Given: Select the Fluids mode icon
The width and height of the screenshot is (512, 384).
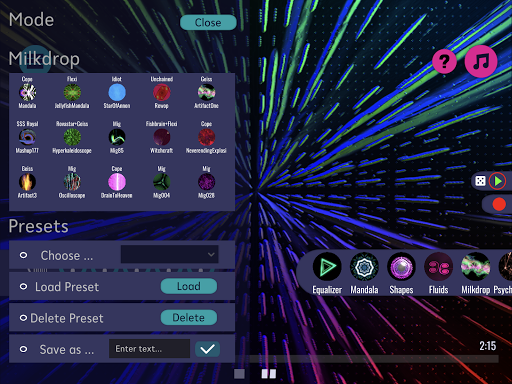Looking at the screenshot, I should click(x=438, y=266).
